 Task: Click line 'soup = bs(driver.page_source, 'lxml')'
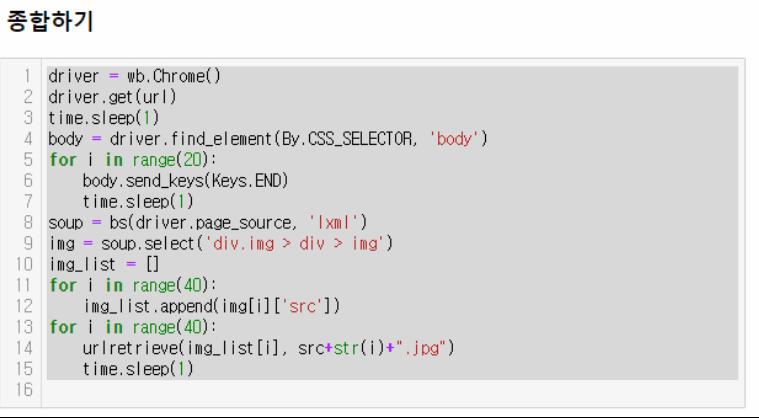[208, 223]
